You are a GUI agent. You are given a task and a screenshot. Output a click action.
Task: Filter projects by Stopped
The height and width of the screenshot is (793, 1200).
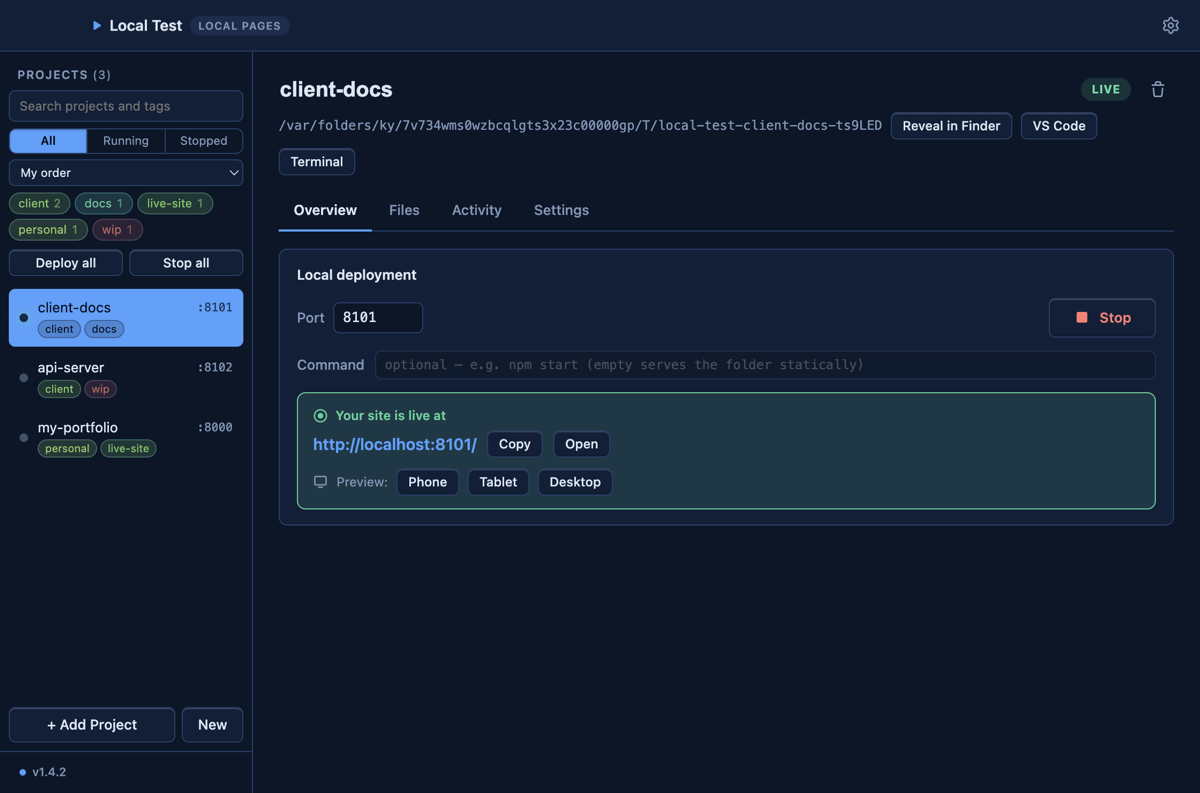[204, 141]
